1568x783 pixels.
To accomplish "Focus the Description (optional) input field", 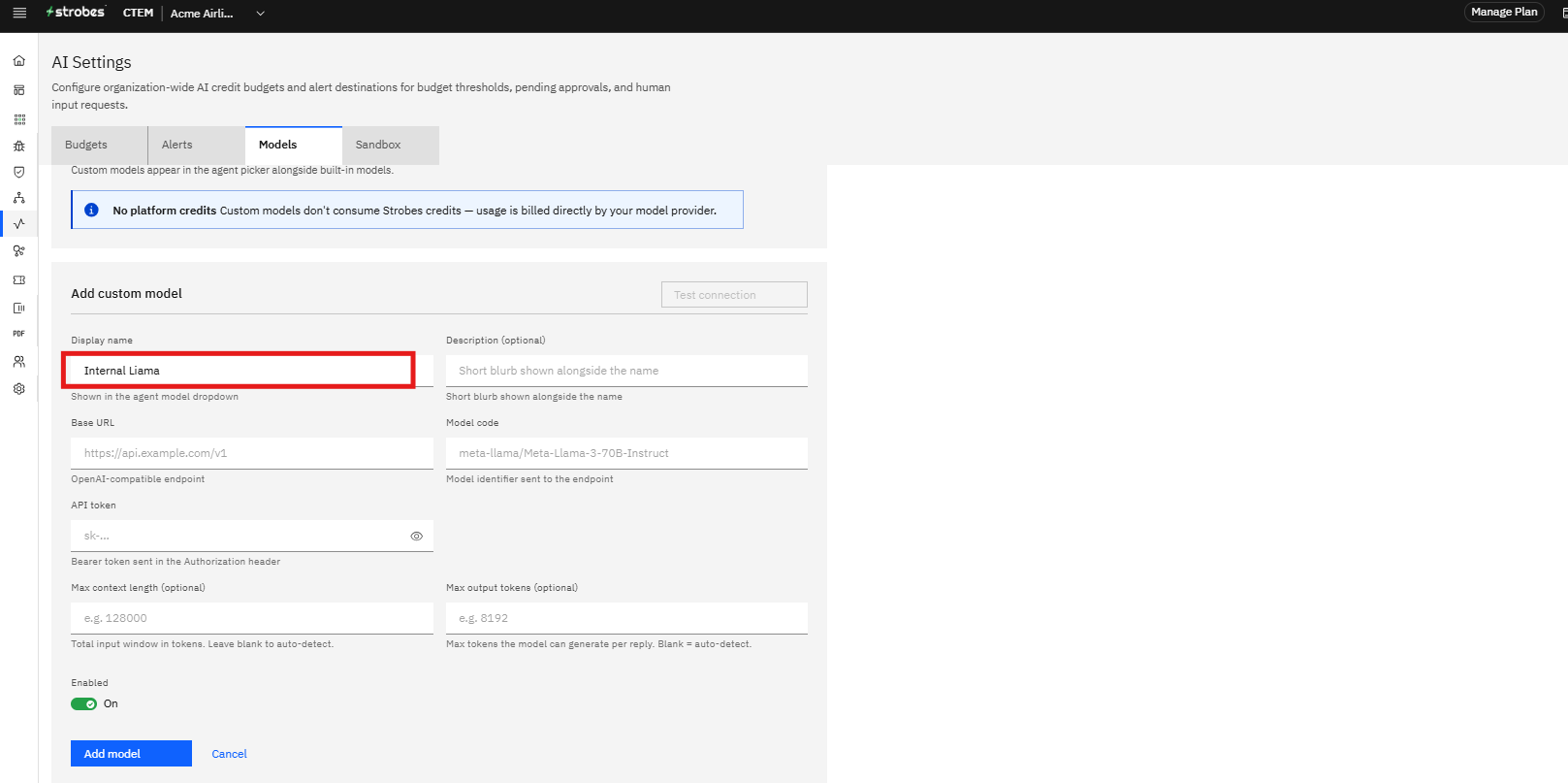I will [626, 371].
